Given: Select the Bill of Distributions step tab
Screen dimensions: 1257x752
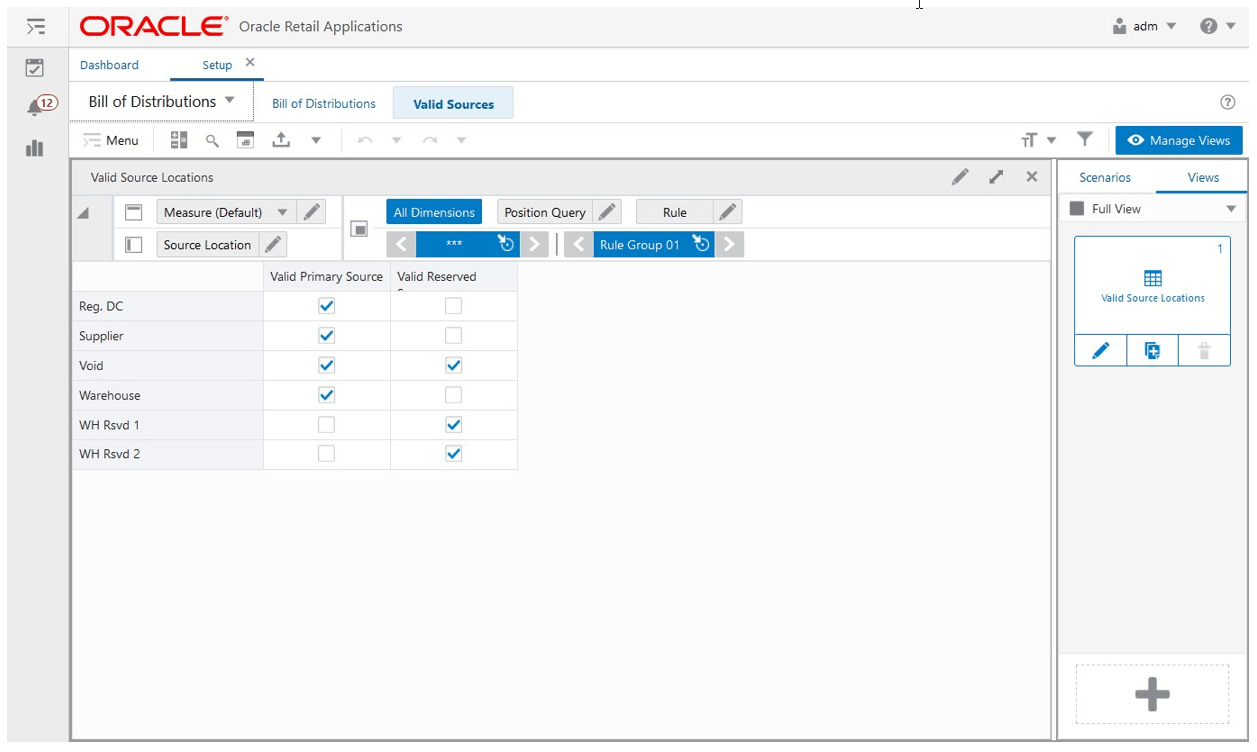Looking at the screenshot, I should click(324, 104).
